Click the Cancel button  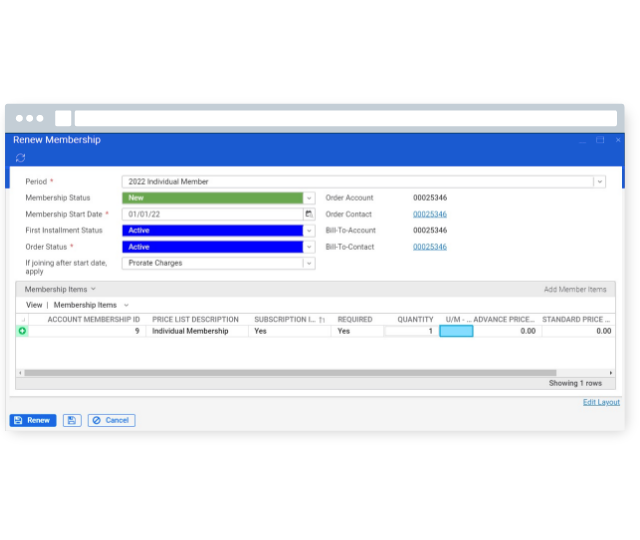click(x=111, y=420)
